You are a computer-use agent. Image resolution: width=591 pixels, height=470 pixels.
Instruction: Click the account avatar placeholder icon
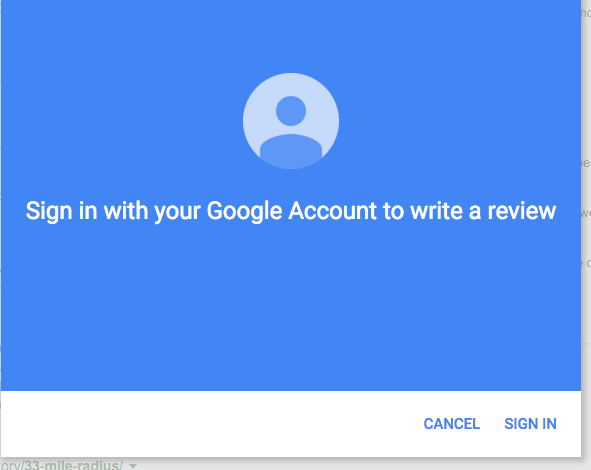tap(291, 121)
